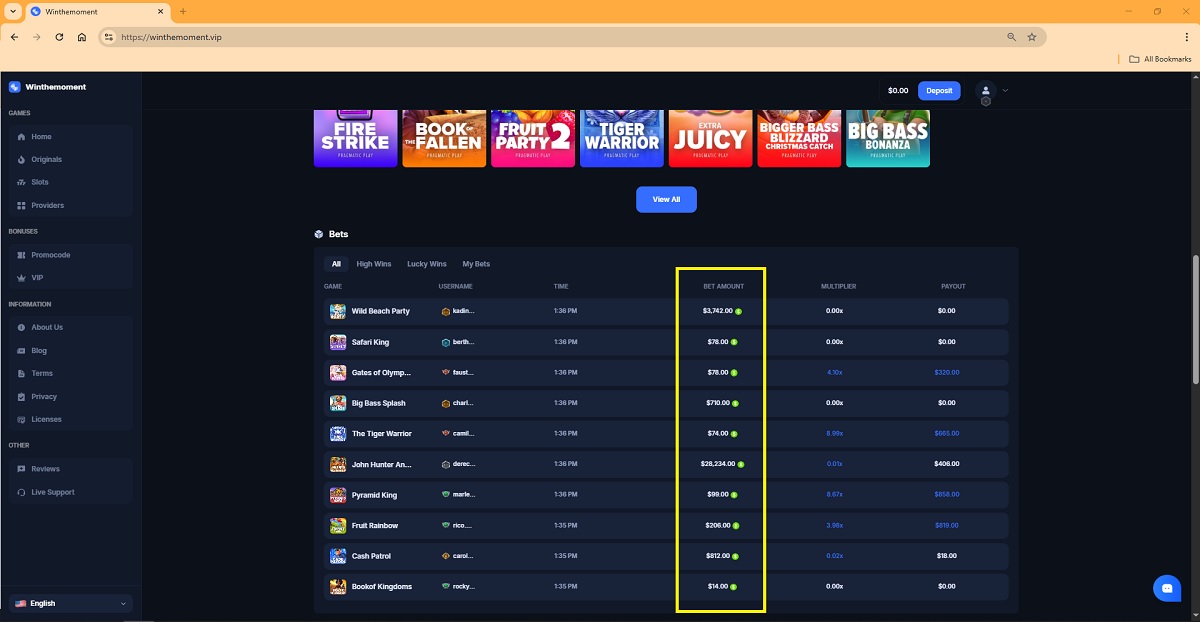The image size is (1200, 622).
Task: Click the Wild Beach Party game icon
Action: pos(338,311)
